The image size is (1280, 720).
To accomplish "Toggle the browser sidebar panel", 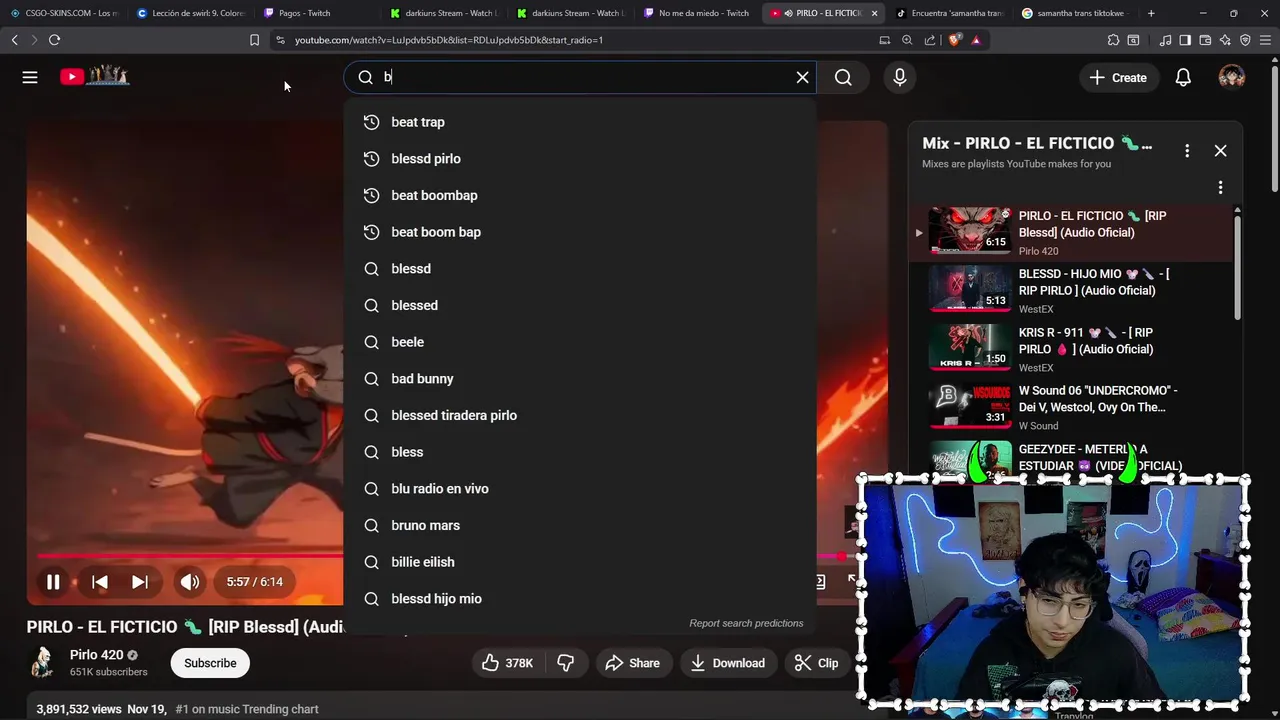I will [1185, 40].
